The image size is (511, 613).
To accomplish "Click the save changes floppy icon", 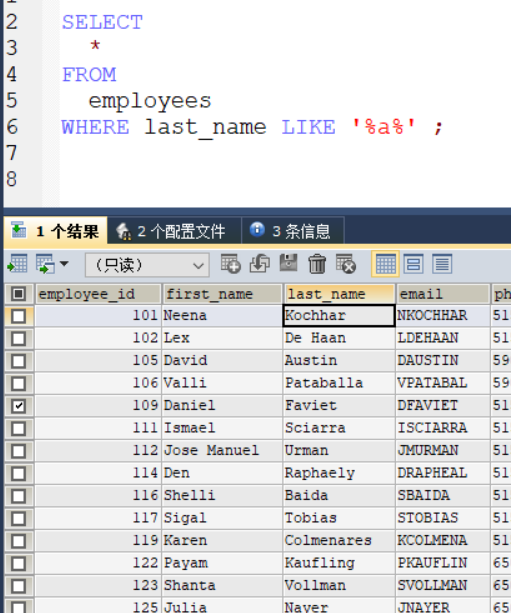I will [289, 263].
